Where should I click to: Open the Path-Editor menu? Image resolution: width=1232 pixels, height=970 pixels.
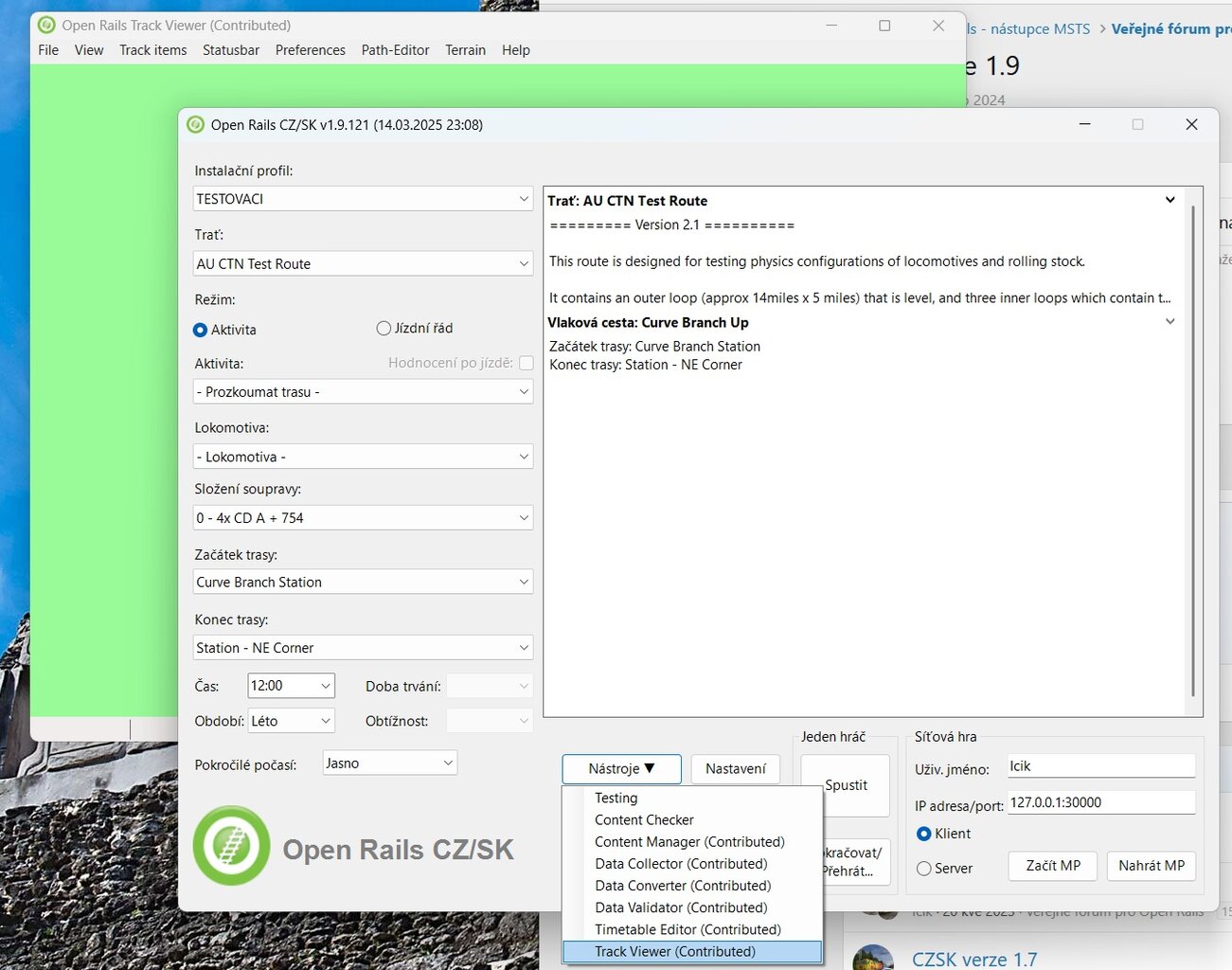(x=395, y=50)
